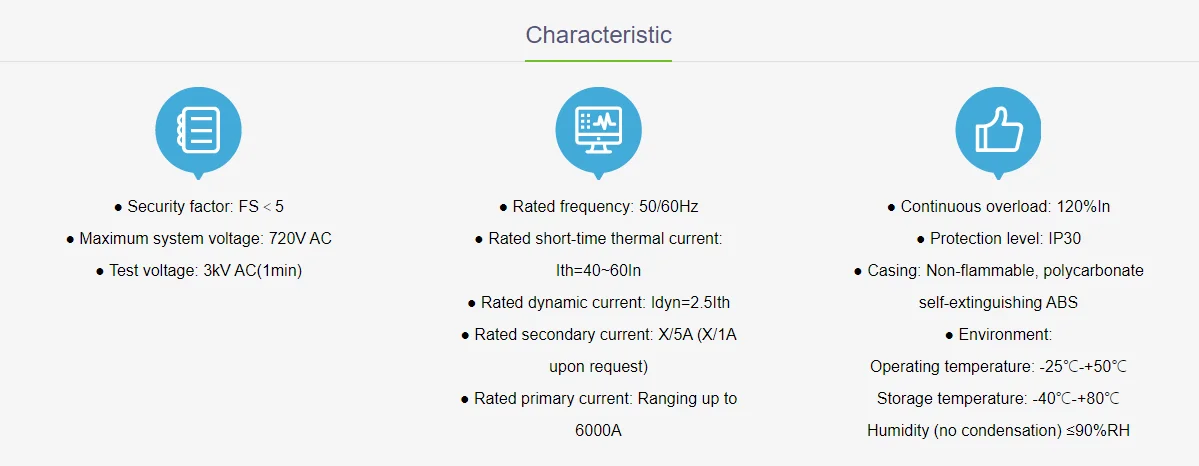The image size is (1199, 466).
Task: Click the notebook document icon
Action: 198,130
